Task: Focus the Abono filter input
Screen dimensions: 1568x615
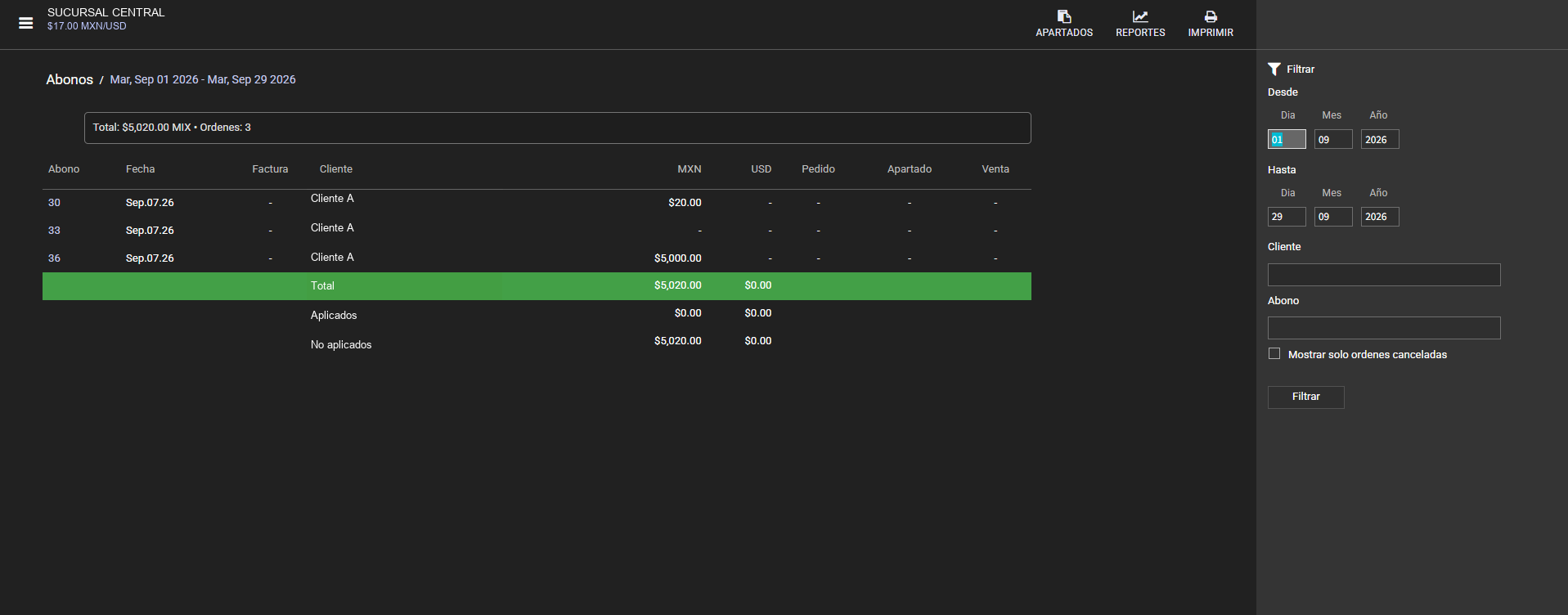Action: click(1384, 328)
